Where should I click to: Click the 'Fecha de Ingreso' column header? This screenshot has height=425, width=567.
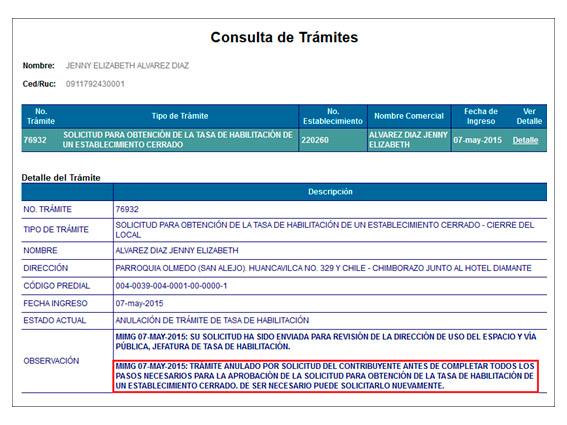[481, 116]
